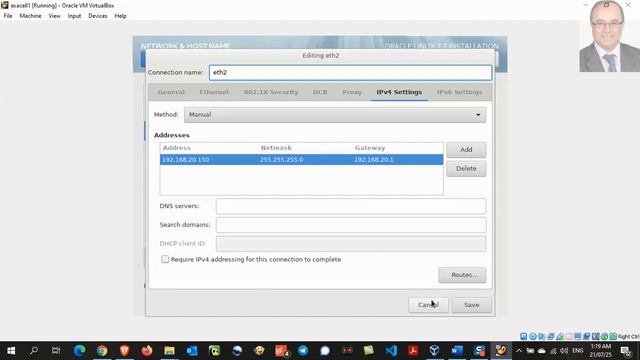The height and width of the screenshot is (360, 640).
Task: Open the green sticky notes taskbar icon
Action: [369, 351]
